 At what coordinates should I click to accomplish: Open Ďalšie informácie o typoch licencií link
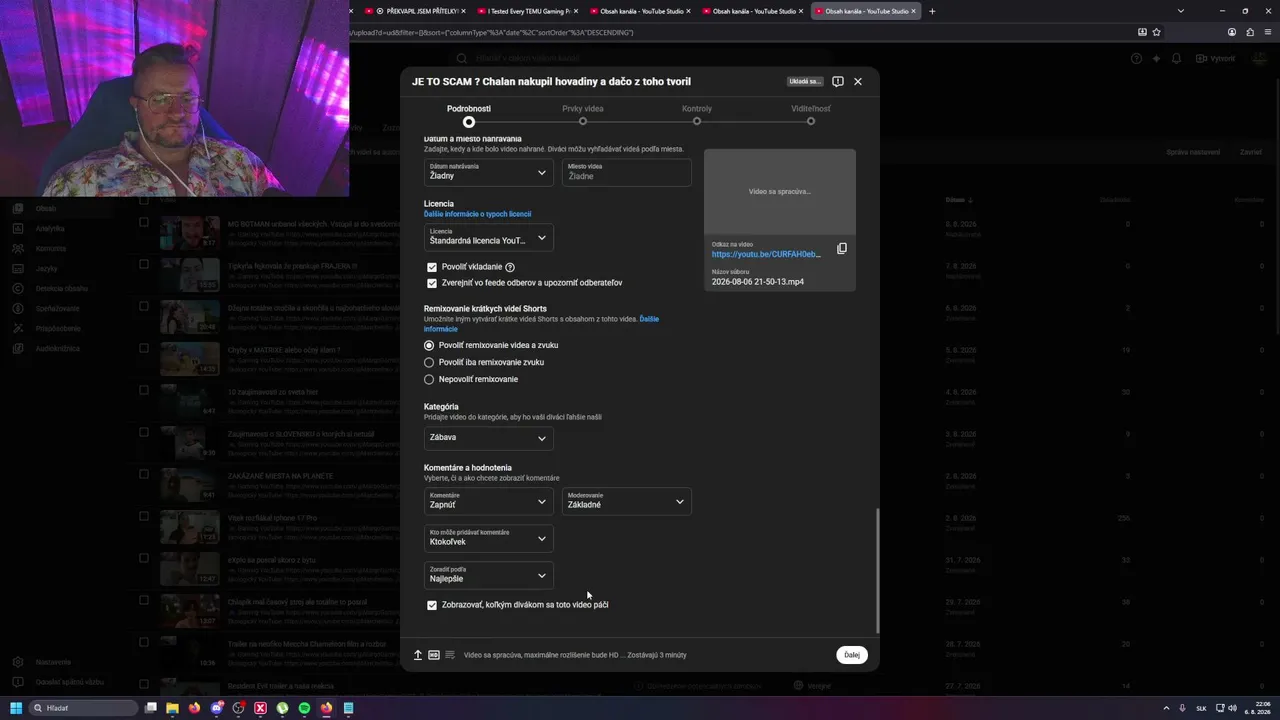point(478,214)
